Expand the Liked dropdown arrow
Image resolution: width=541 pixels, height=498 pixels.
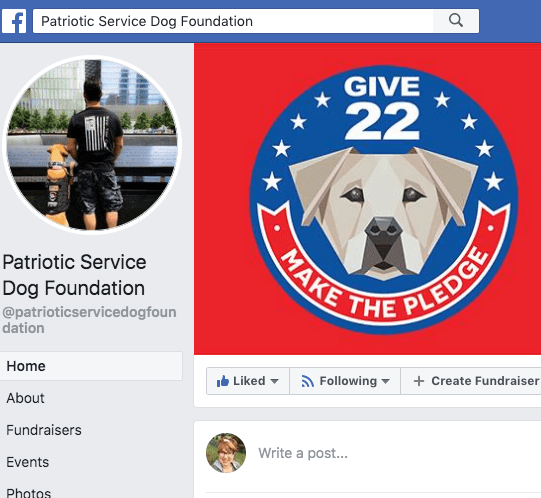click(x=274, y=381)
